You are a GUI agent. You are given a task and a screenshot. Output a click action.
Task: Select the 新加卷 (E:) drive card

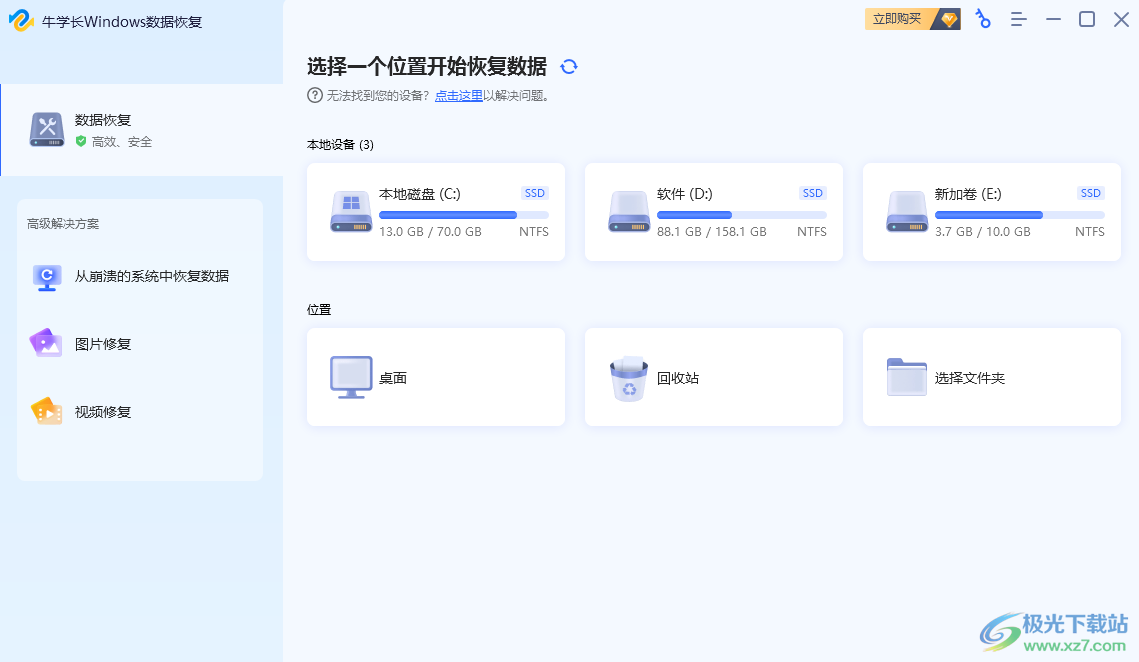(x=991, y=212)
